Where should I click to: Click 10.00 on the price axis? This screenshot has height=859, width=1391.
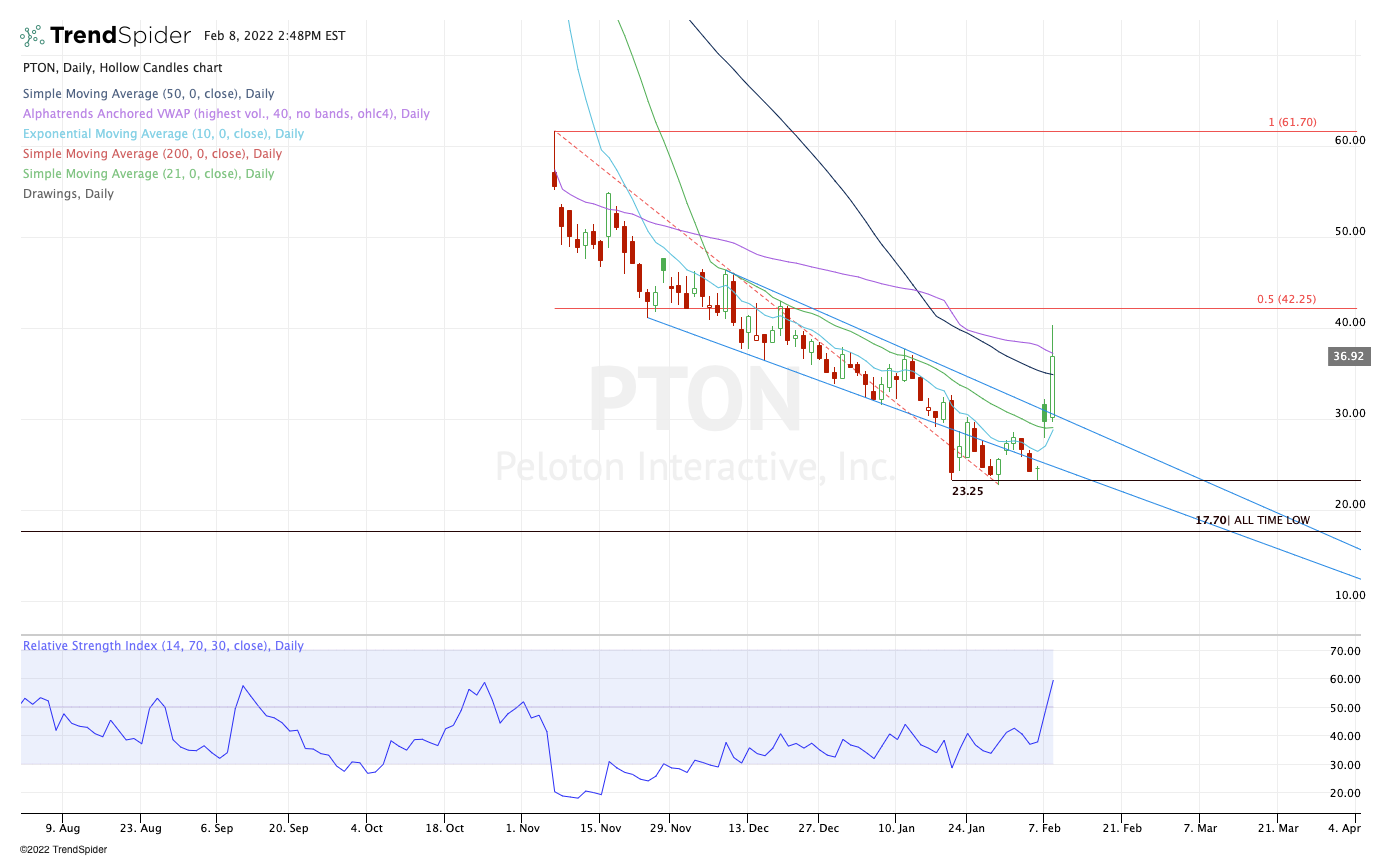coord(1350,595)
